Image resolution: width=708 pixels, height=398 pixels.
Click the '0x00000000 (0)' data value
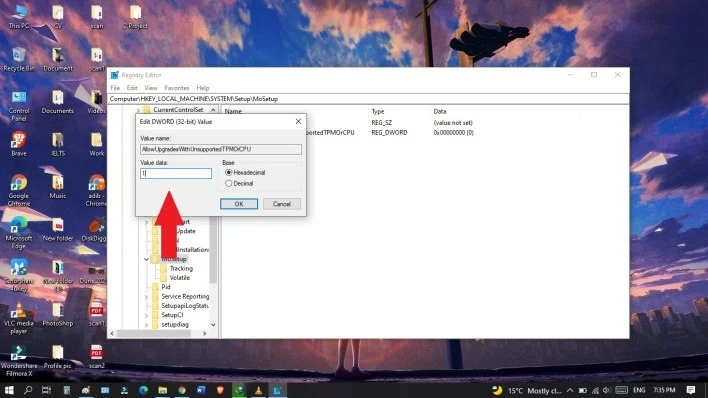(453, 133)
